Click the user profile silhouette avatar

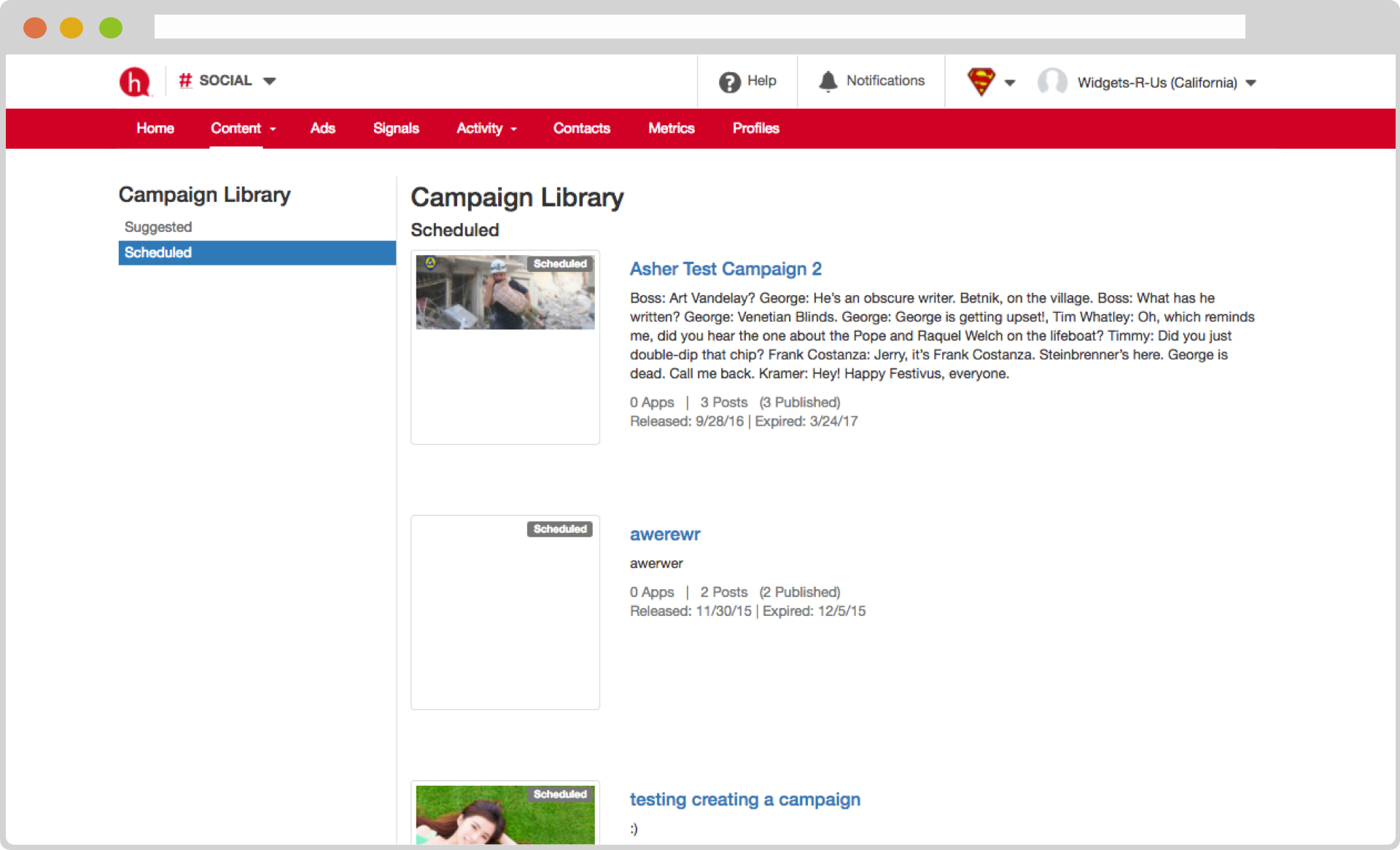[1052, 82]
